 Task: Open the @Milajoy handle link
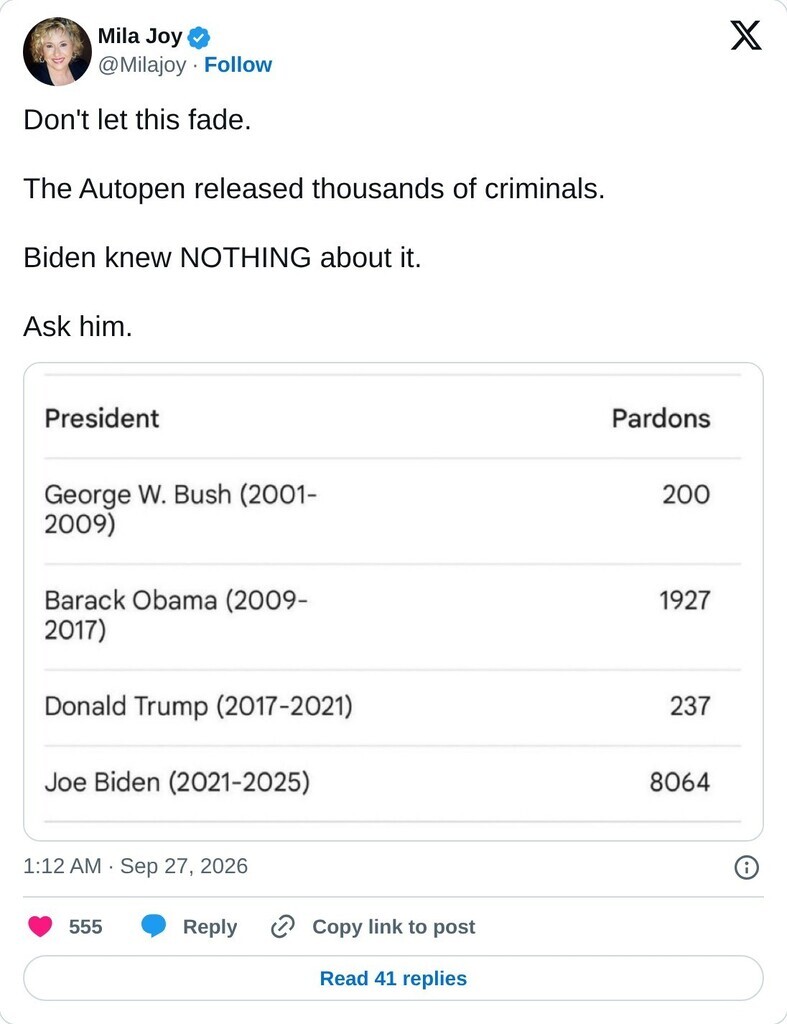pos(142,65)
